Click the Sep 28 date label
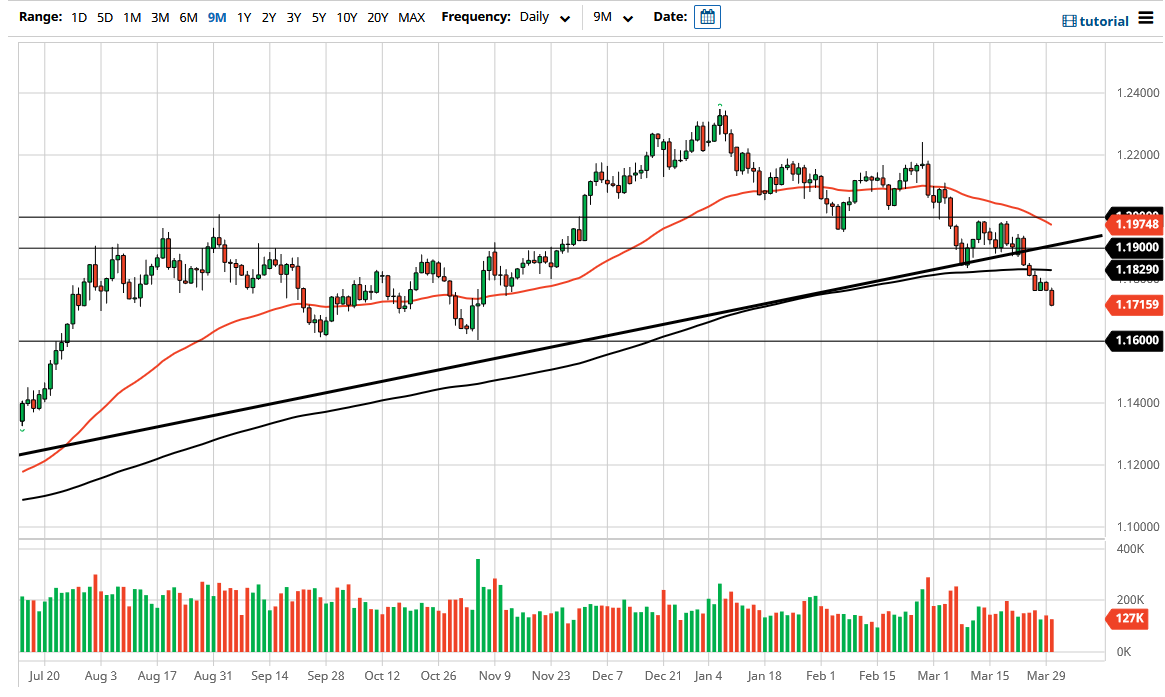The width and height of the screenshot is (1165, 697). (325, 675)
